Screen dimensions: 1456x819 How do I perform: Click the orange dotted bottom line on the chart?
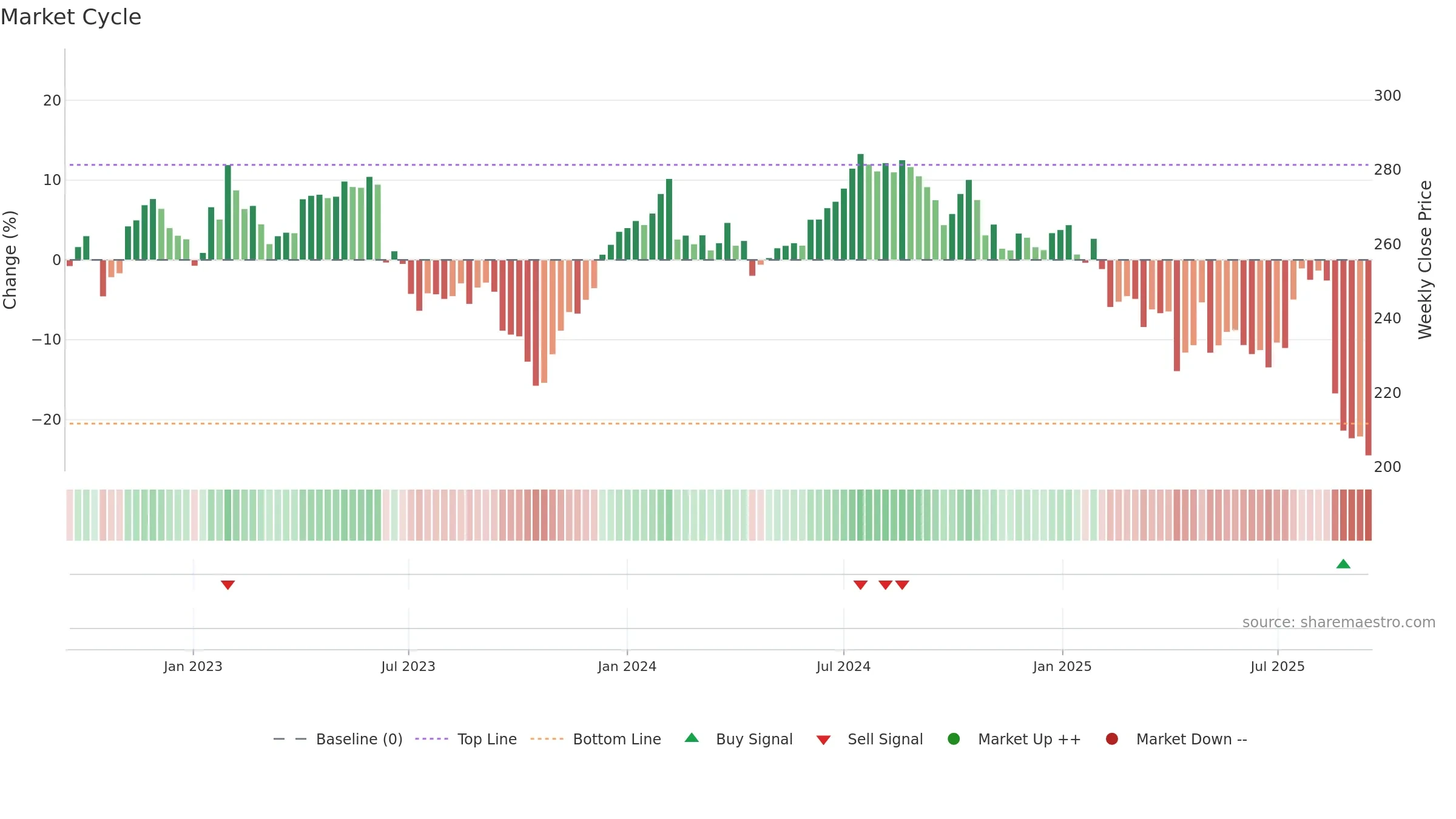coord(719,423)
